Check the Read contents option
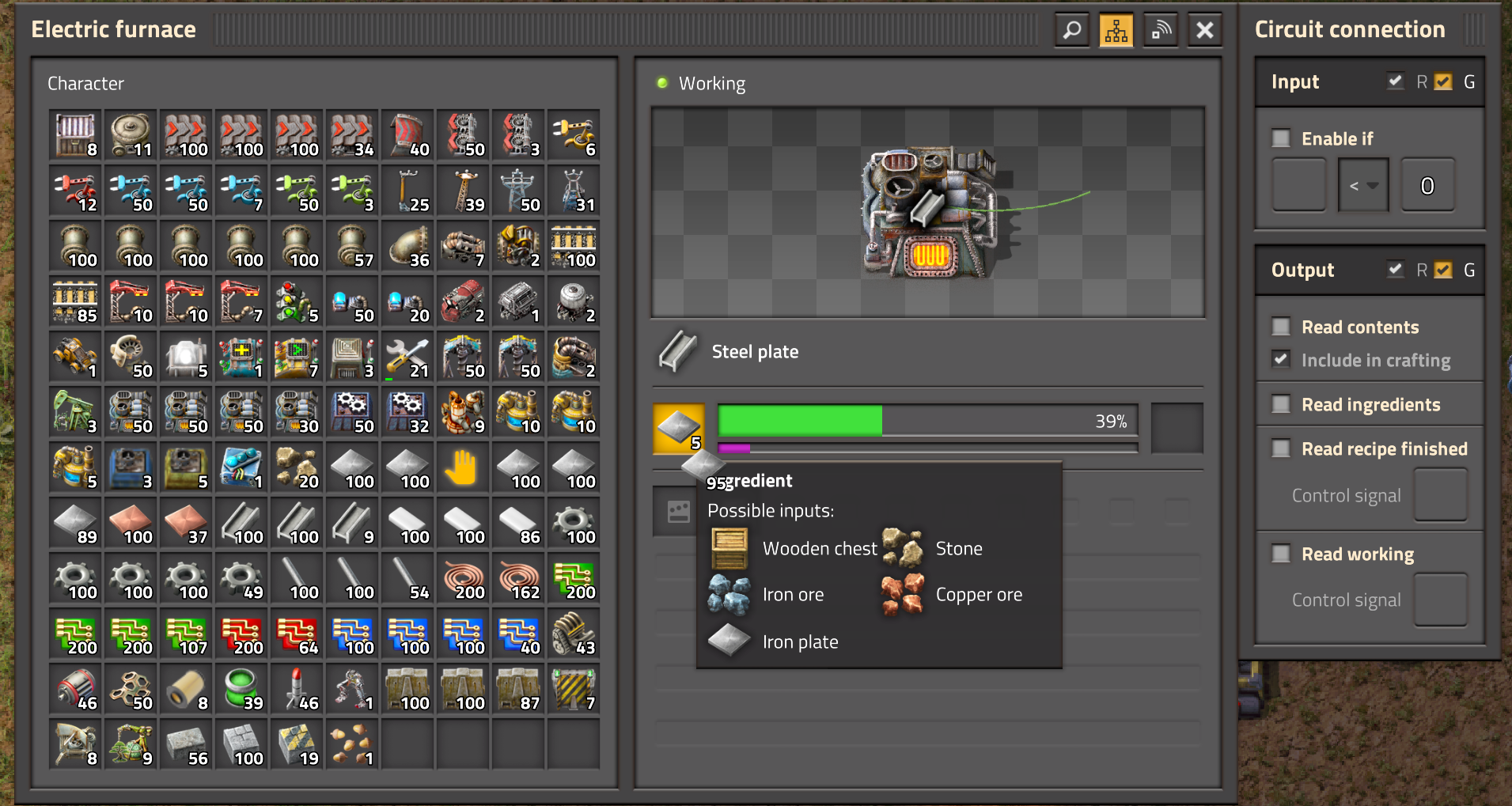The width and height of the screenshot is (1512, 806). pyautogui.click(x=1281, y=327)
